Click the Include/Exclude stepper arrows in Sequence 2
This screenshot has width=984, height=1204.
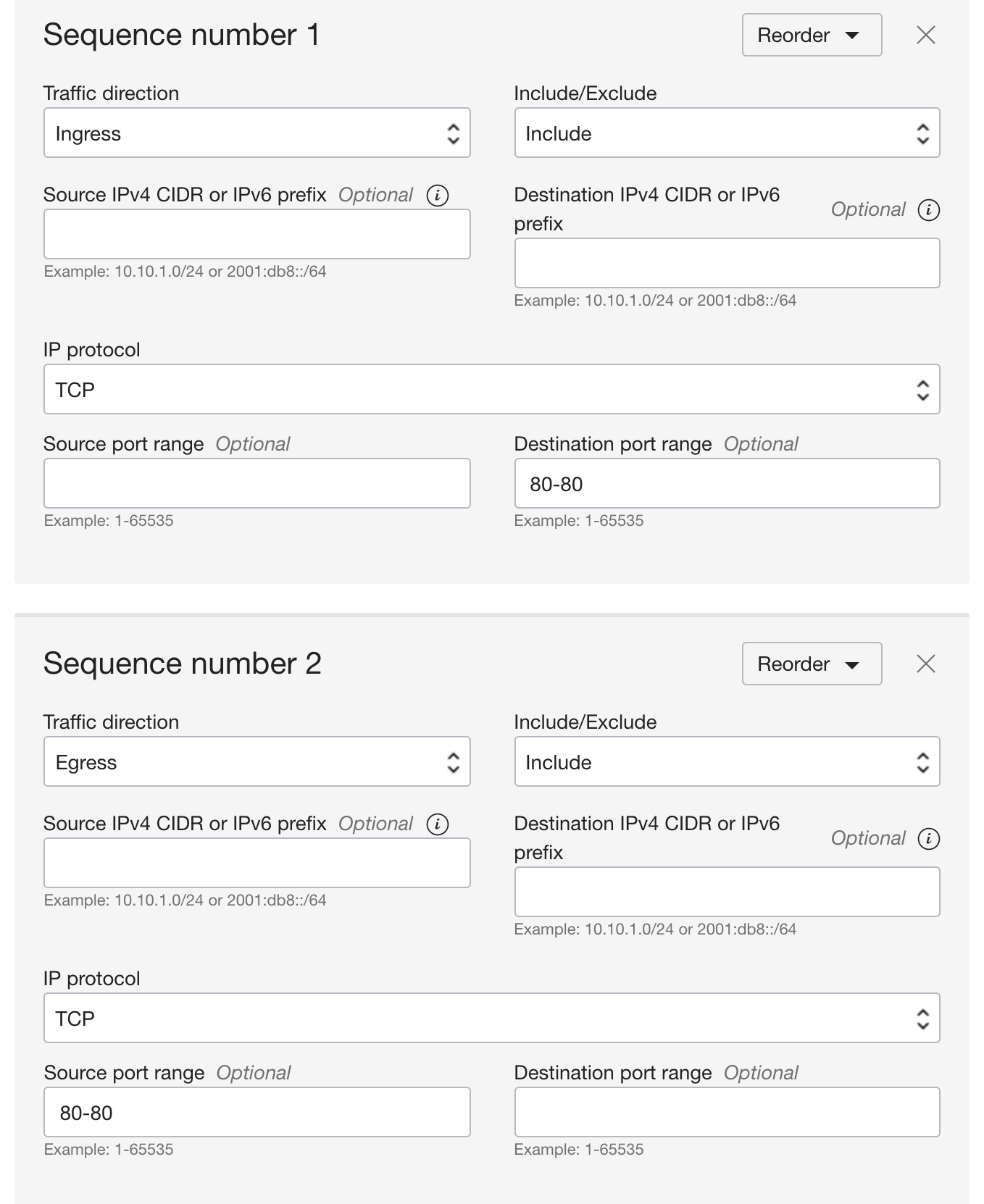click(x=922, y=761)
